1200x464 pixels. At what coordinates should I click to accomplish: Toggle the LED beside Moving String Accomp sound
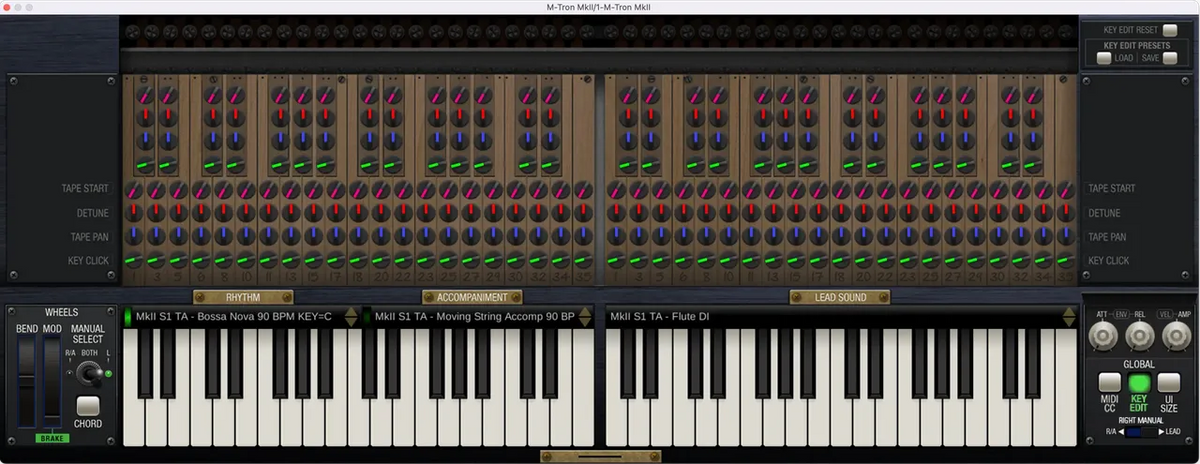pos(367,317)
